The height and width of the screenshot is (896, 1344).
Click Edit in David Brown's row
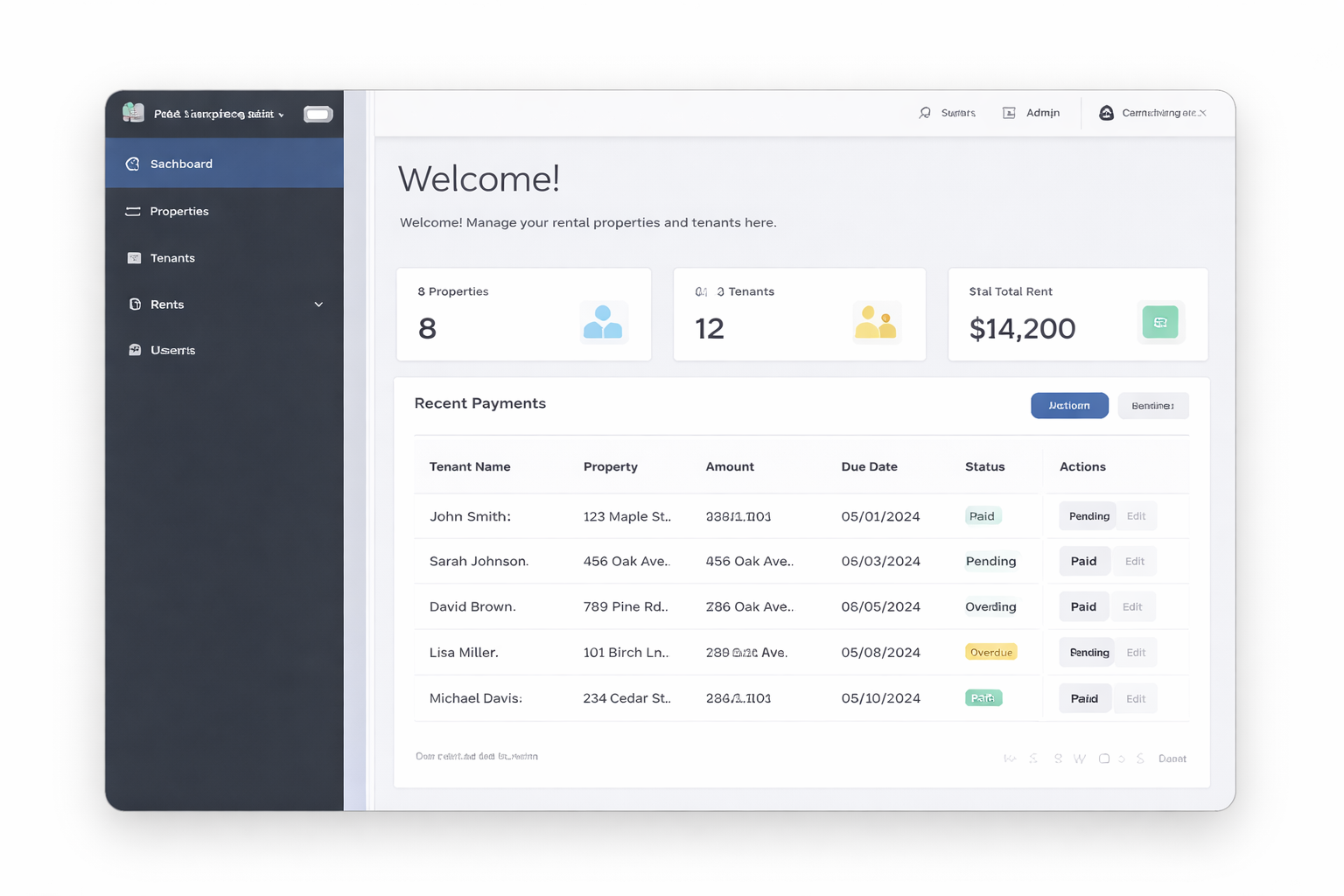click(1132, 606)
